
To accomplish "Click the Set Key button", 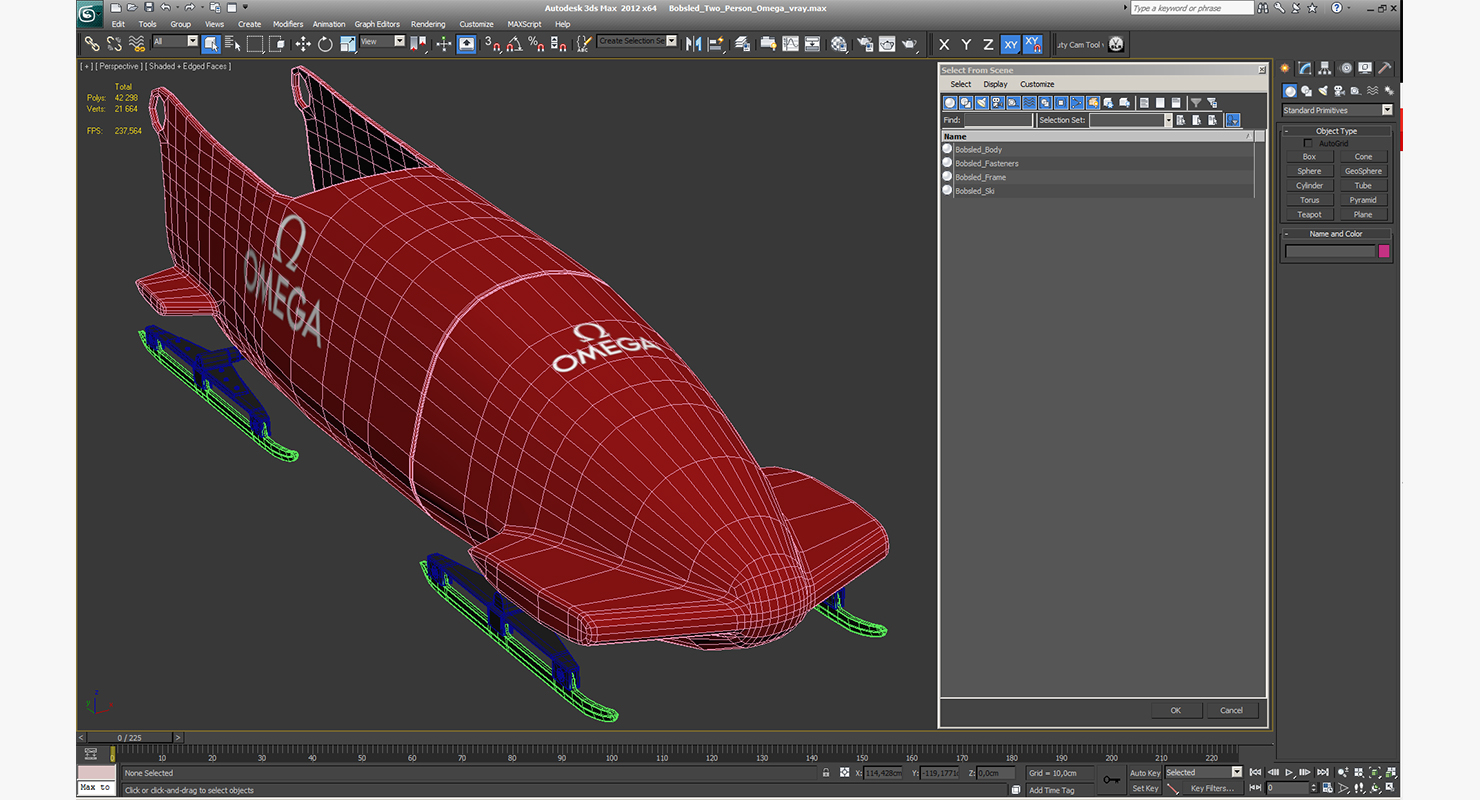I will point(1144,789).
